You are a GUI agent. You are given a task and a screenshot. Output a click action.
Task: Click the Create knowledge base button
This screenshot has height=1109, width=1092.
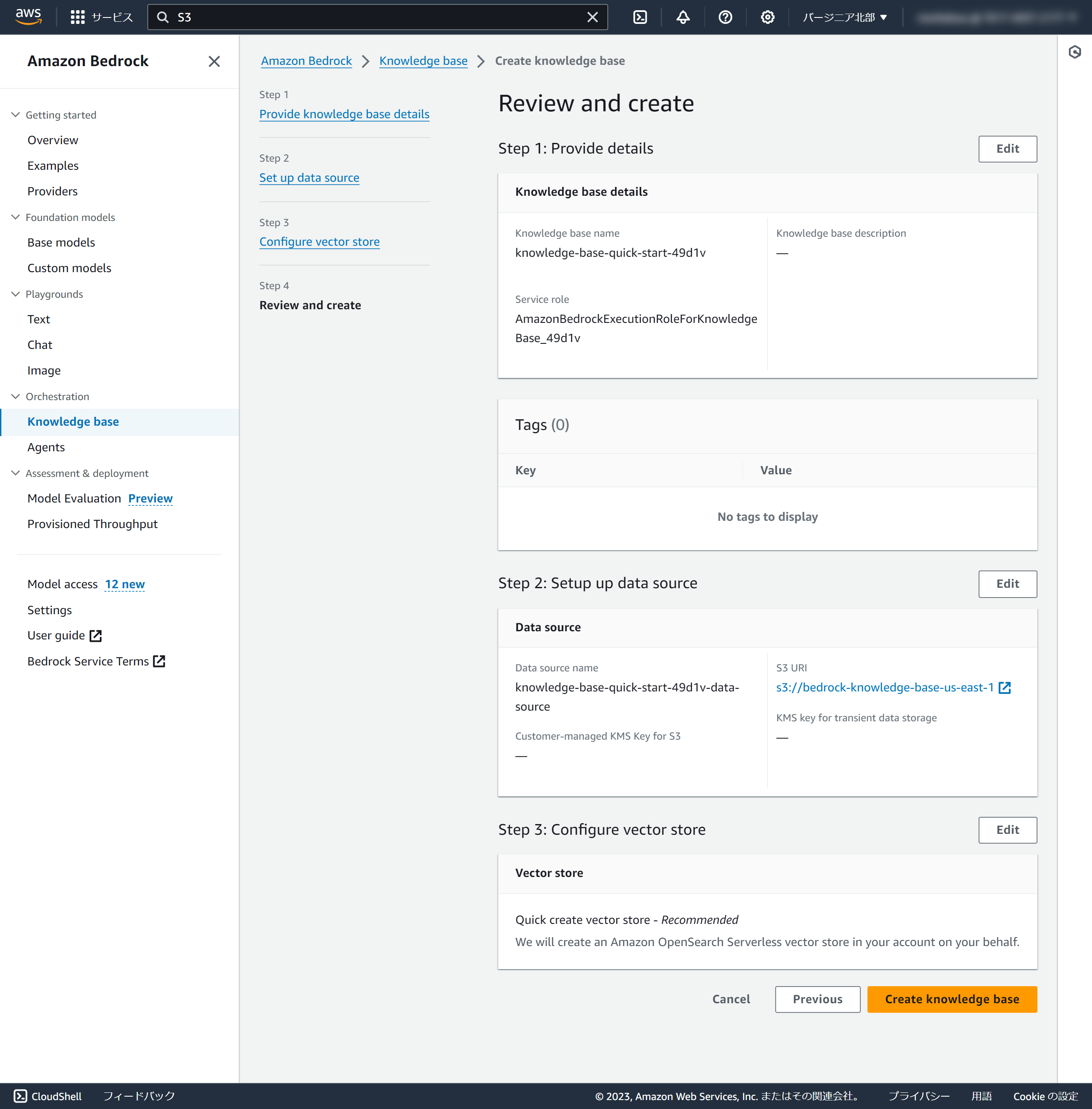point(952,999)
